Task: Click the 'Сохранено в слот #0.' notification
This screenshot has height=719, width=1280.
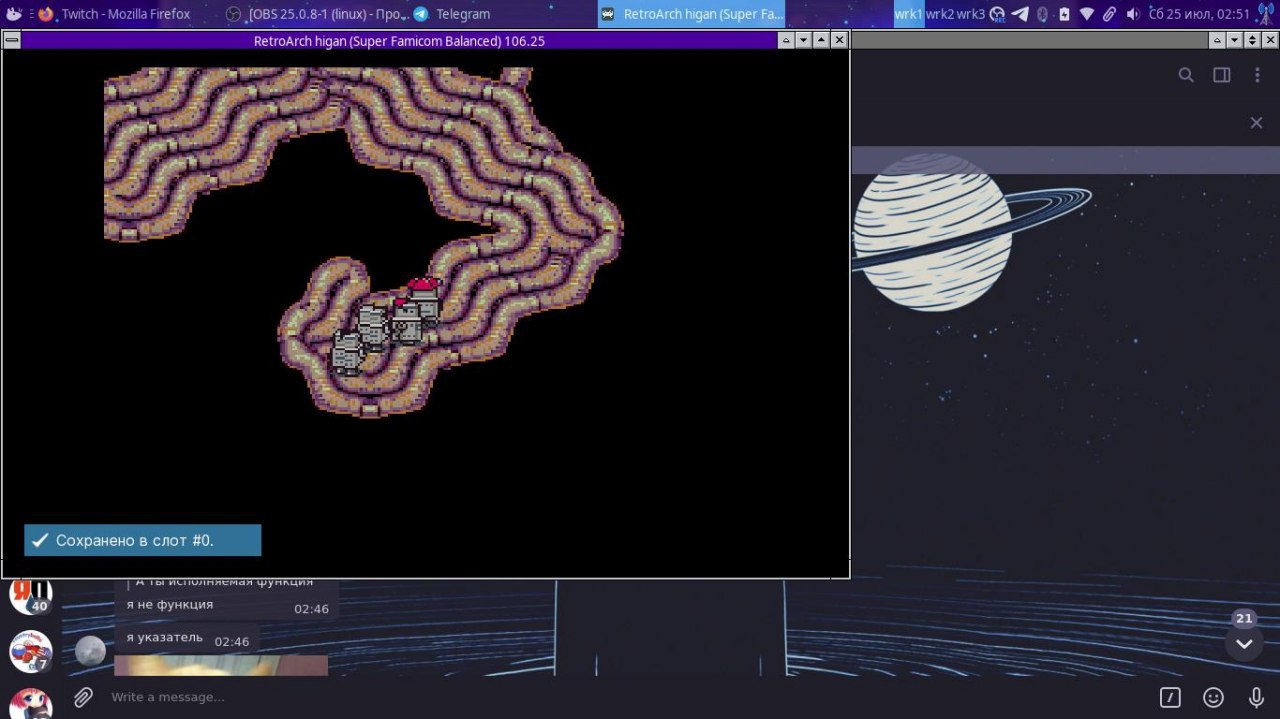Action: (x=143, y=540)
